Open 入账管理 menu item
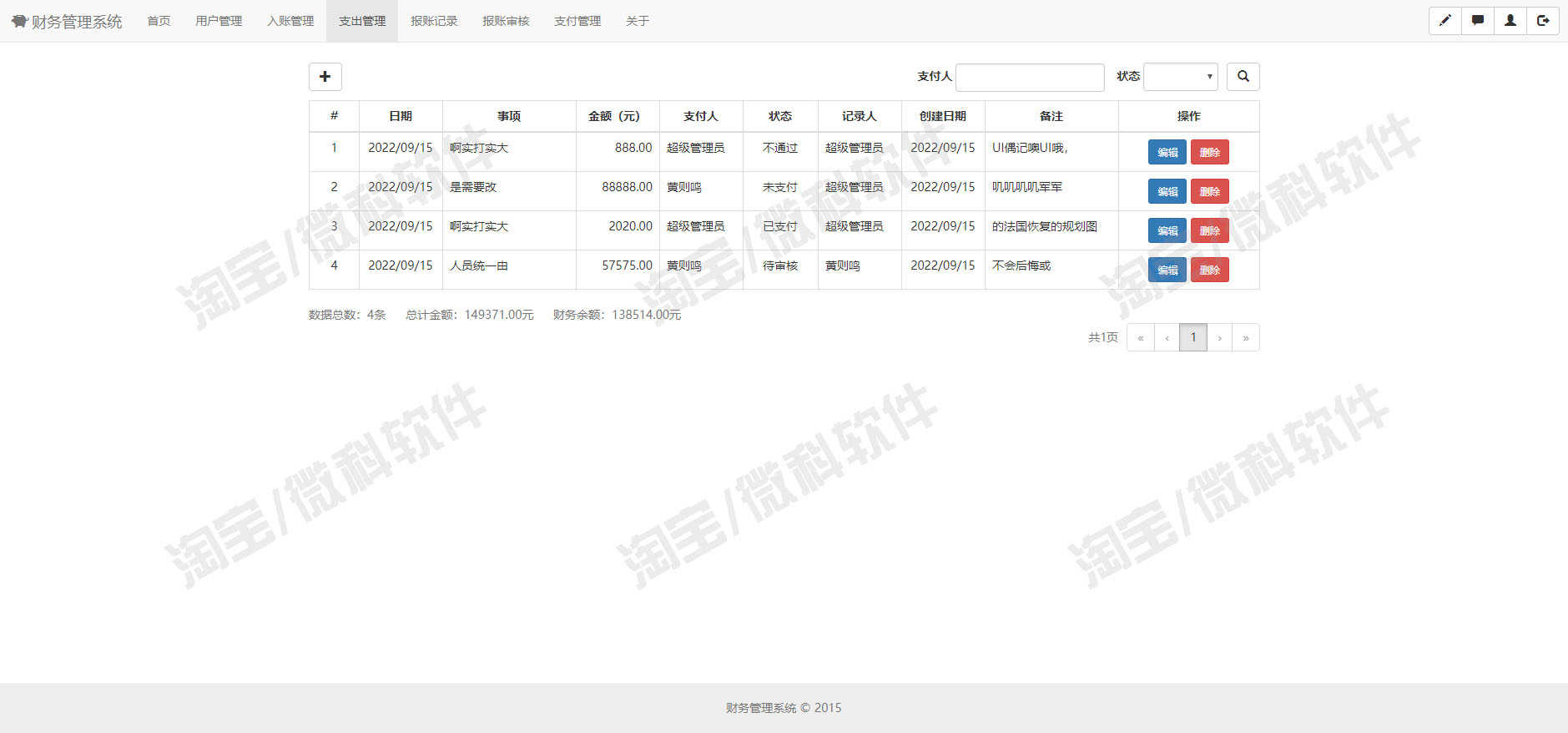Screen dimensions: 1568x733 tap(290, 21)
